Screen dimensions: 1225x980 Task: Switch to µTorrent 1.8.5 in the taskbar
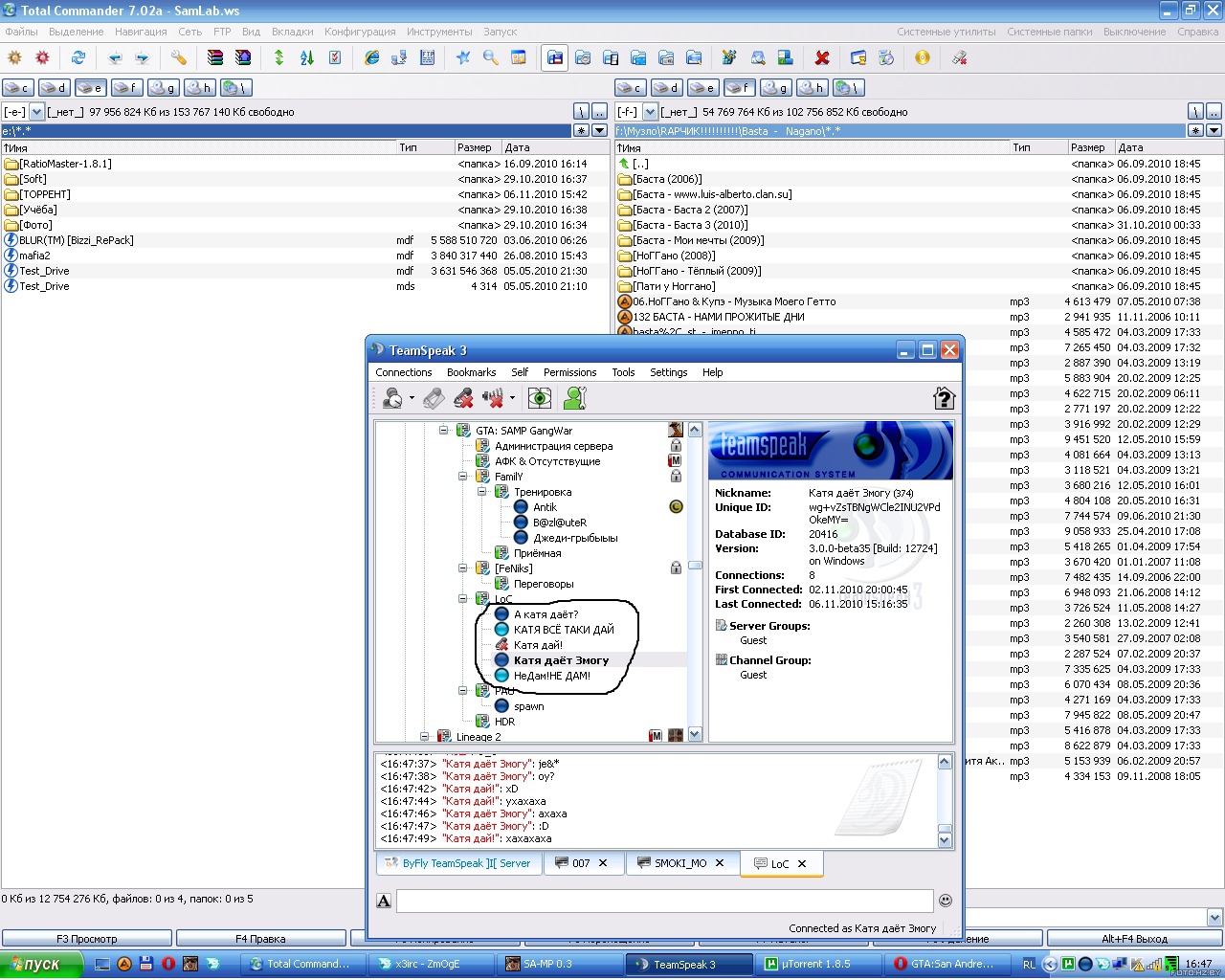pyautogui.click(x=818, y=964)
